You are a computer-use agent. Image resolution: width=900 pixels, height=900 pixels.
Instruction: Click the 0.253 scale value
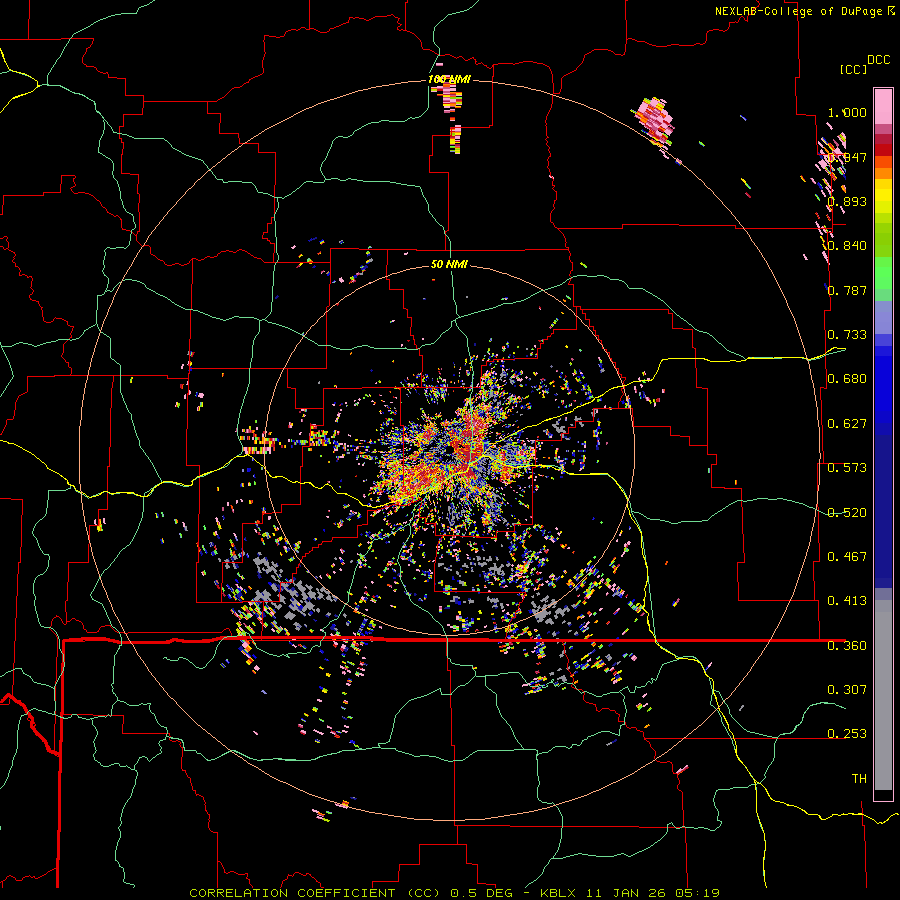[847, 734]
